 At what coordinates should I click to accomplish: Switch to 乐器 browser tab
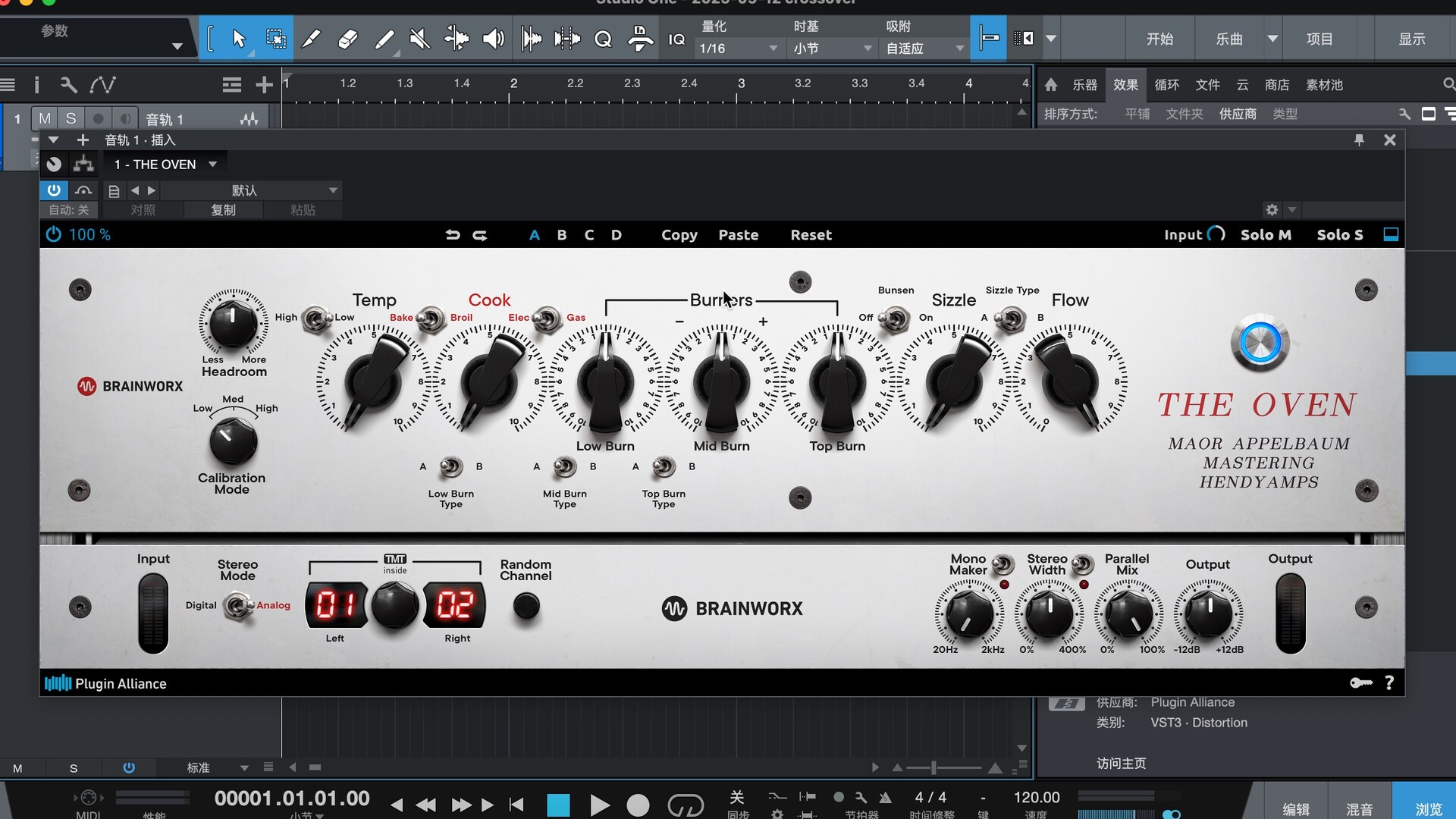pyautogui.click(x=1084, y=85)
